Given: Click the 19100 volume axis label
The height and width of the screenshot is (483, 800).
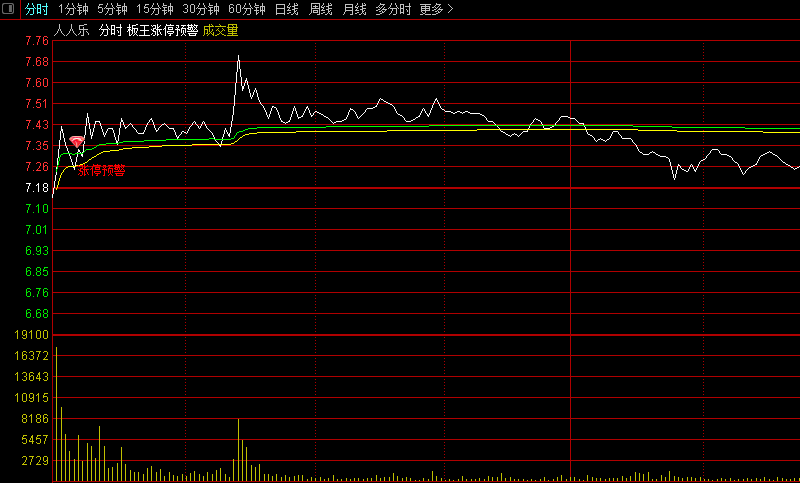Looking at the screenshot, I should 33,335.
